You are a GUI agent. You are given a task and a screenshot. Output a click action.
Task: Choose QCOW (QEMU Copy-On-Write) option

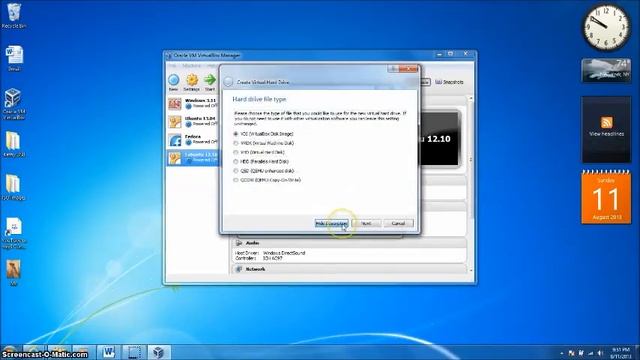click(267, 180)
